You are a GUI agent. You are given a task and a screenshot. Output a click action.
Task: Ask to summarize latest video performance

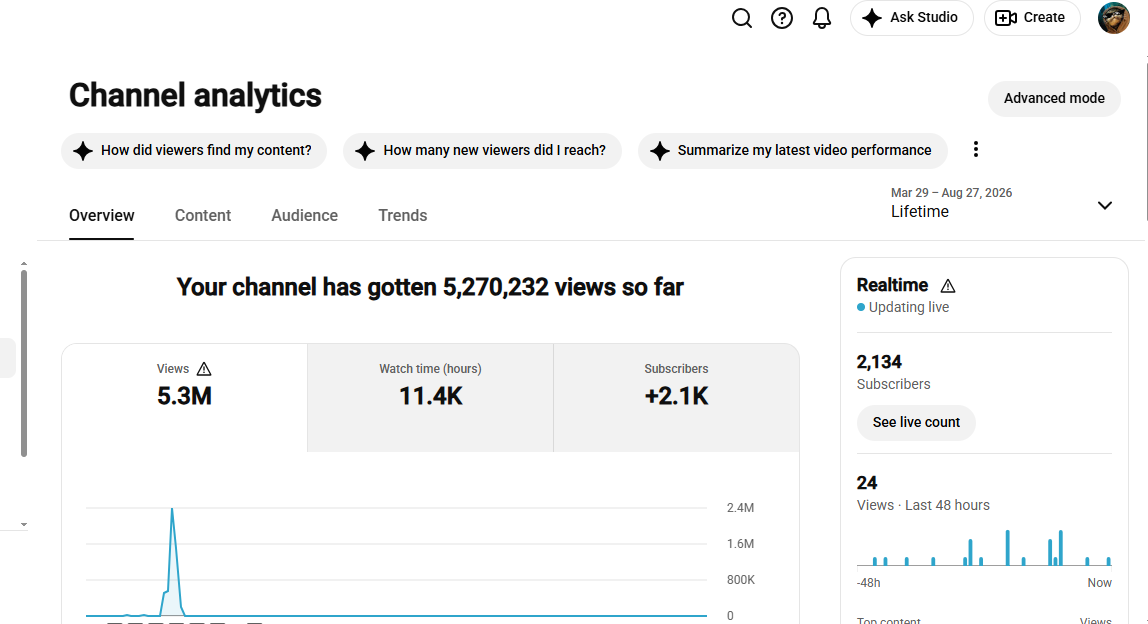[793, 150]
